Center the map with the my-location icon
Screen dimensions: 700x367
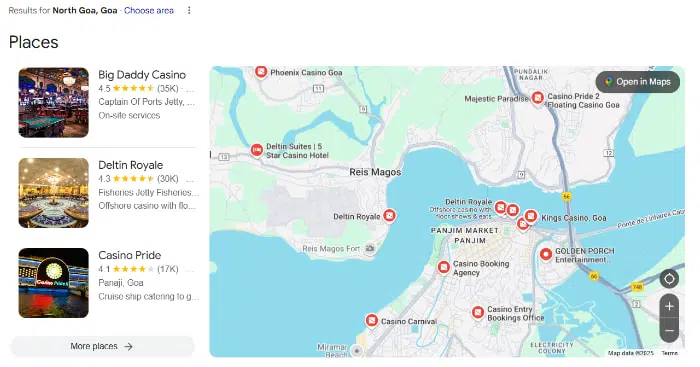point(669,279)
